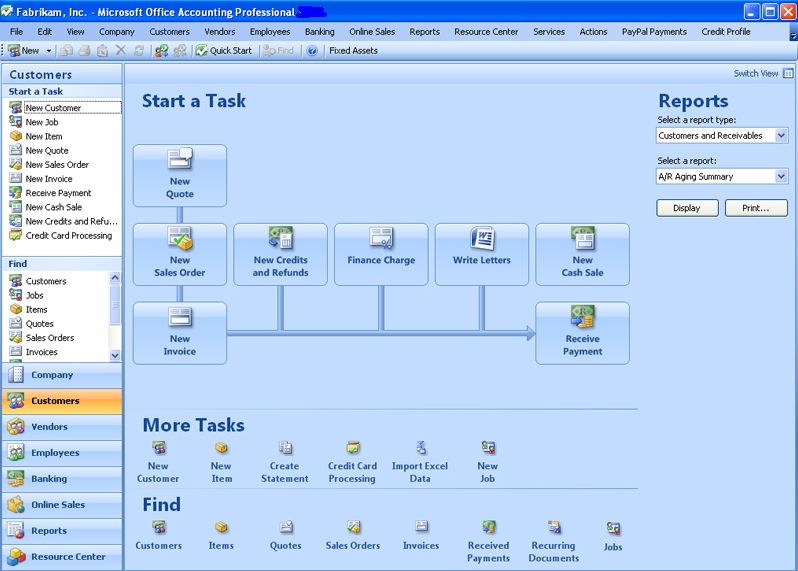Viewport: 798px width, 571px height.
Task: Open New Credits and Refunds tile
Action: click(280, 254)
